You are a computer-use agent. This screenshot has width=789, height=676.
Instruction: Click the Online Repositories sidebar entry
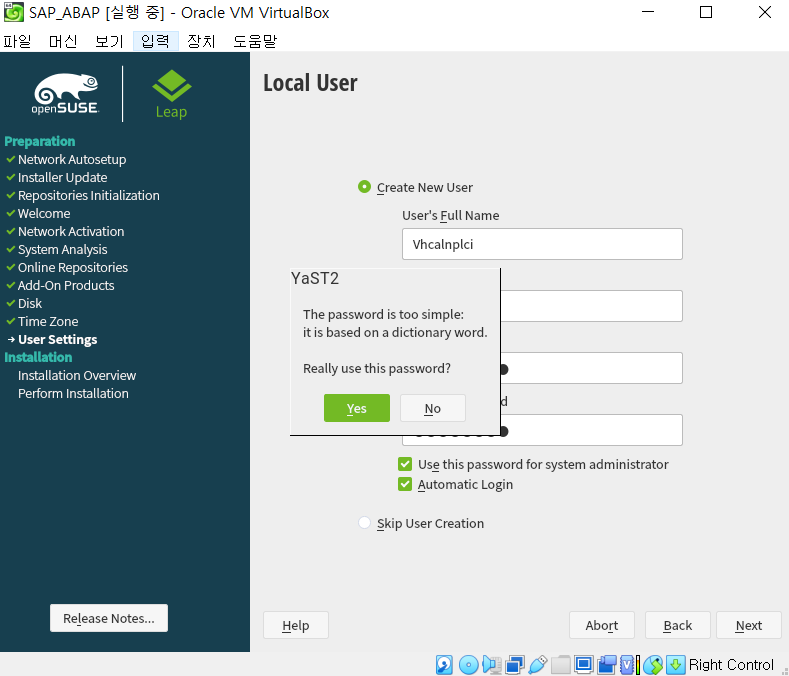coord(73,267)
